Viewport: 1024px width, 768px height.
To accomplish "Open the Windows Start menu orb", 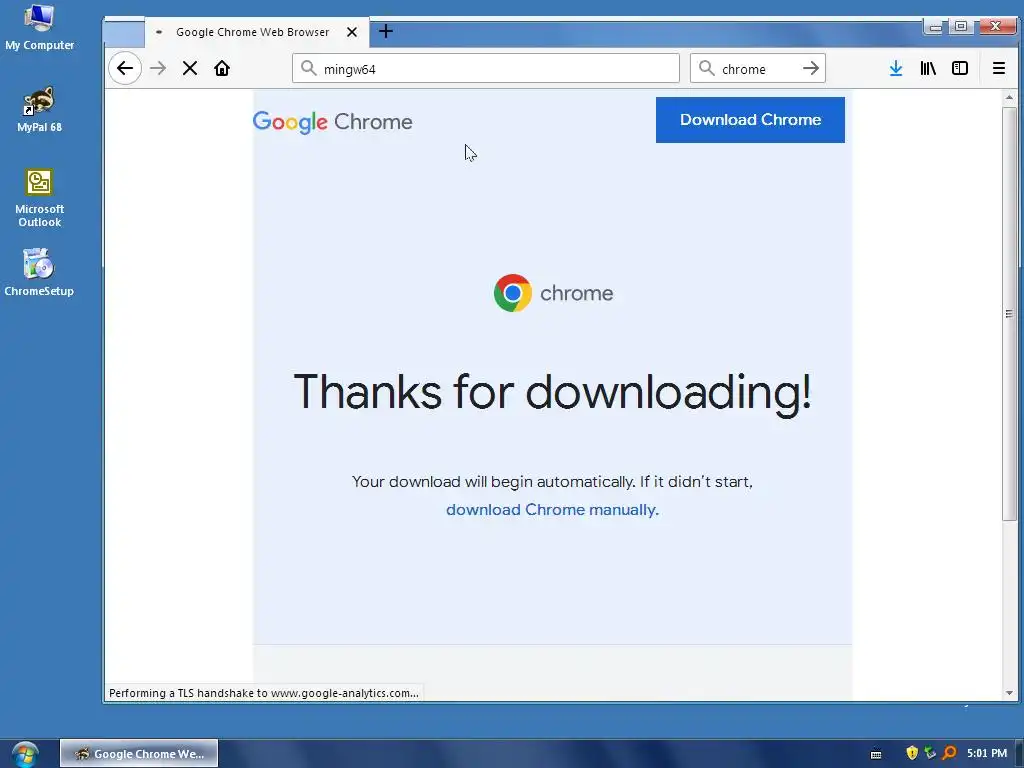I will (25, 754).
